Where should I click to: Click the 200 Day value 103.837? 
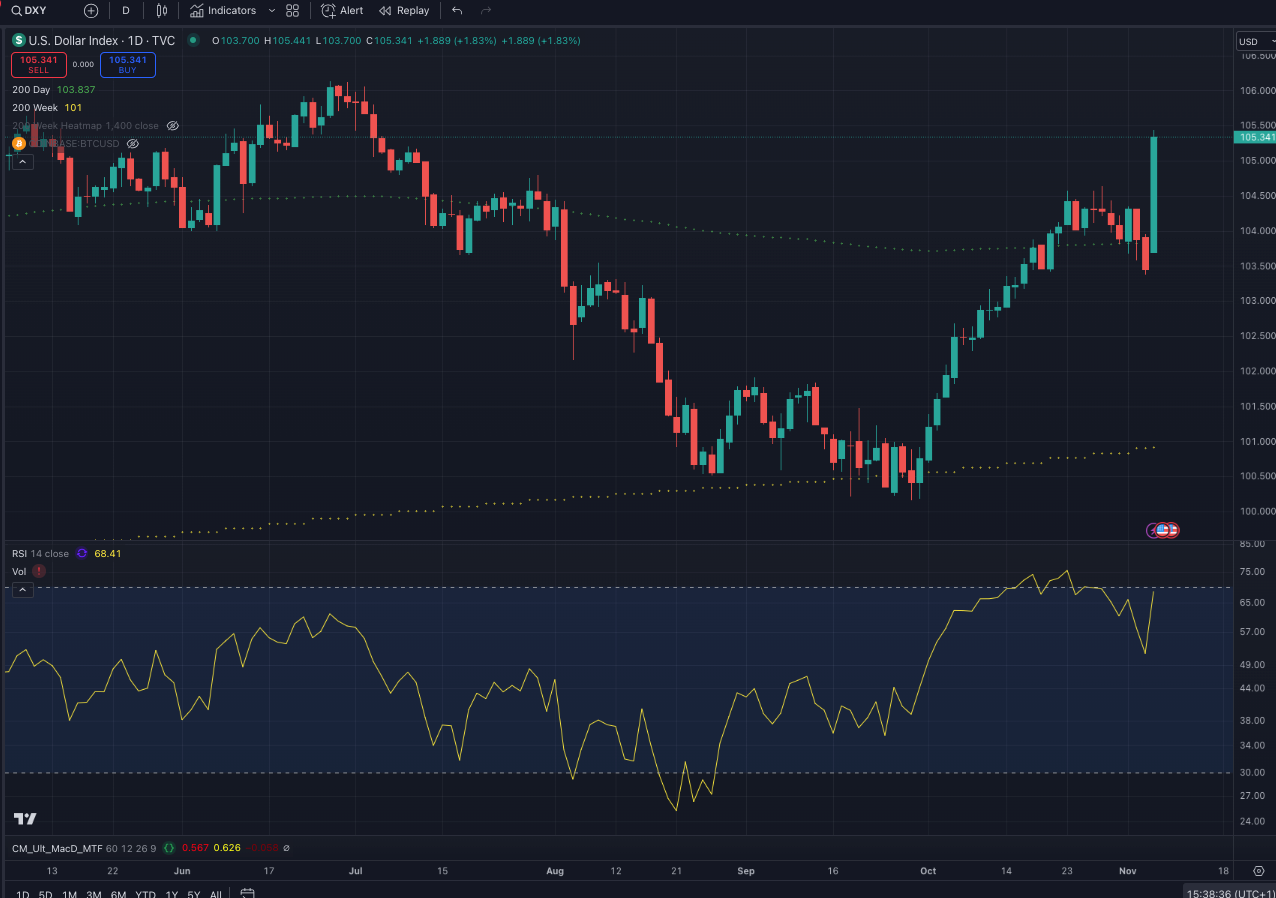pos(76,89)
